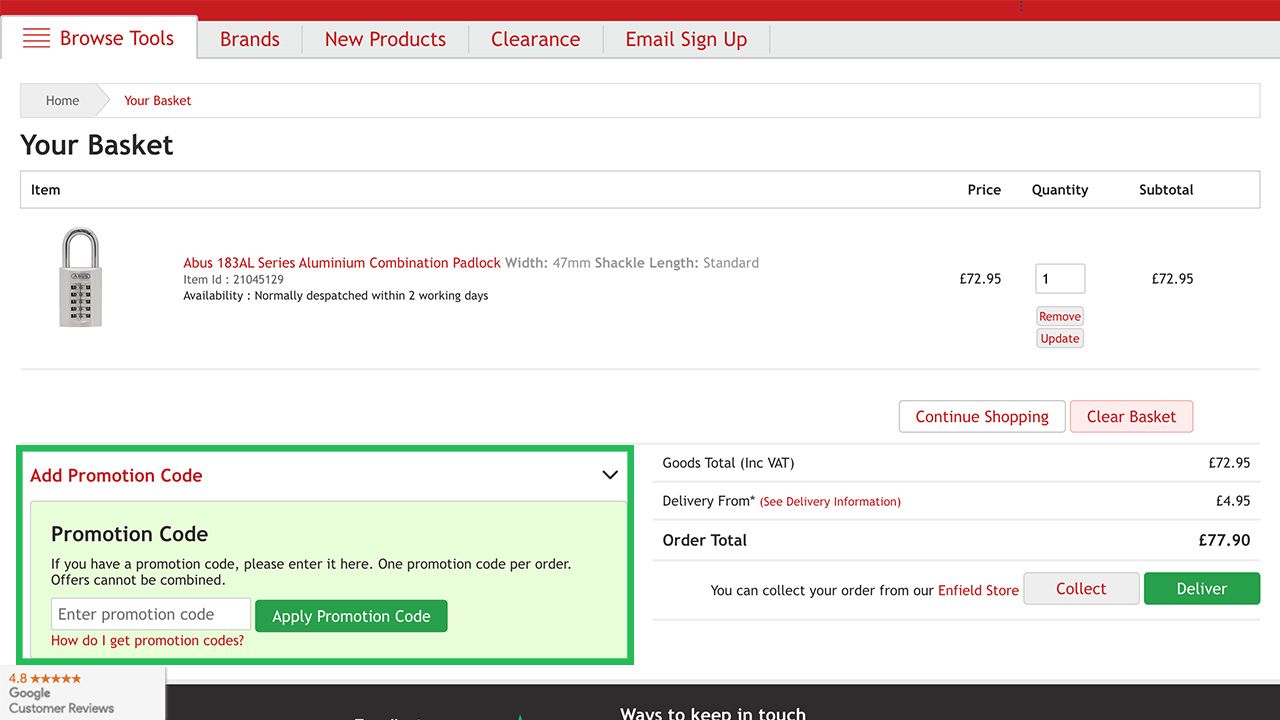The width and height of the screenshot is (1280, 720).
Task: Apply the promotion code
Action: [x=351, y=616]
